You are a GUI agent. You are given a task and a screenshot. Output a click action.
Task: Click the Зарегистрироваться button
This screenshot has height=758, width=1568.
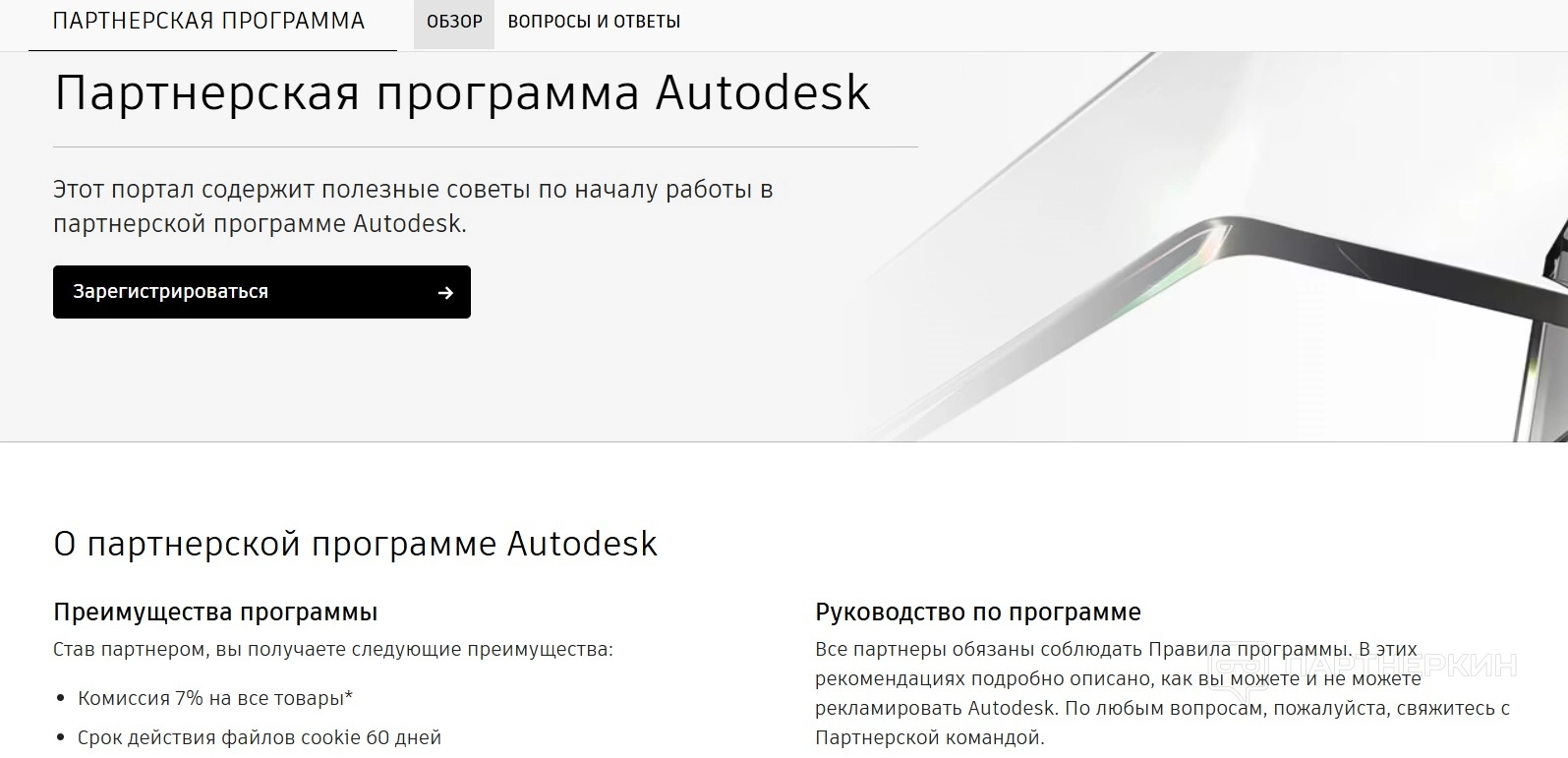261,292
